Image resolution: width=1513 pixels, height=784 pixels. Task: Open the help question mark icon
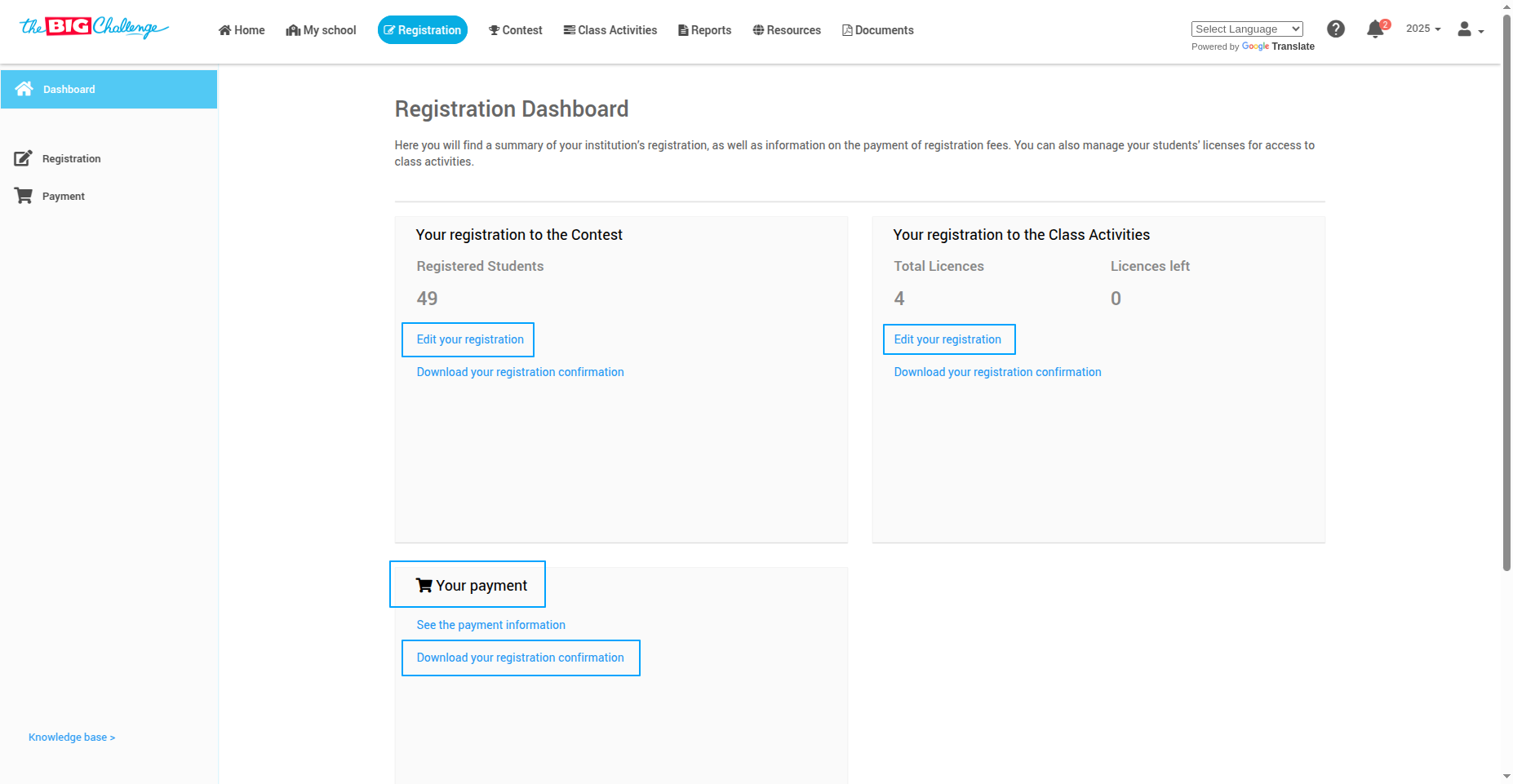point(1336,29)
